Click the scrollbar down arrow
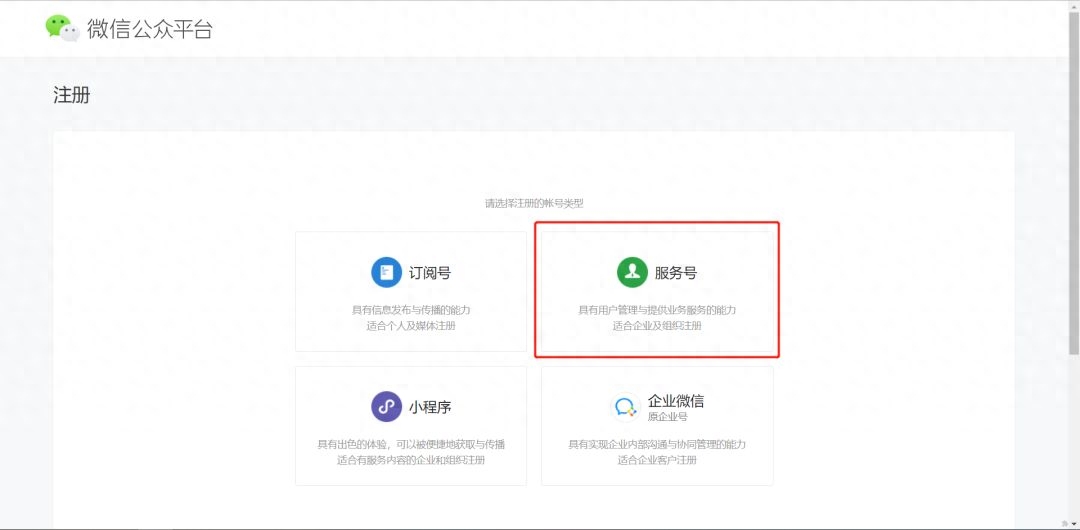 pyautogui.click(x=1075, y=524)
